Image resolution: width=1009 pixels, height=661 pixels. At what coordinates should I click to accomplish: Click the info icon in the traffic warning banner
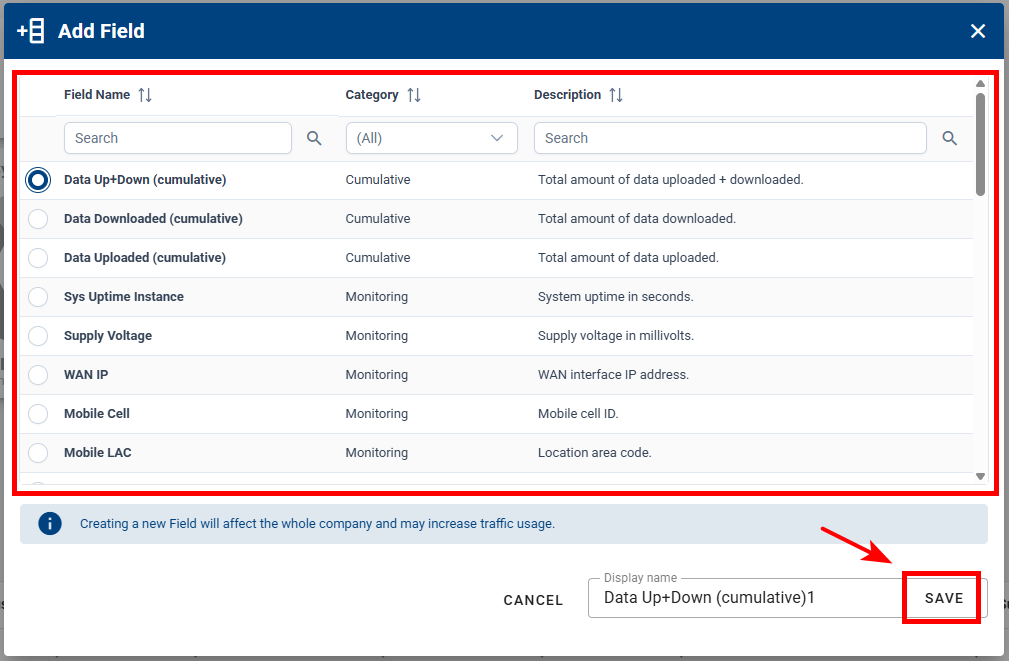tap(49, 523)
